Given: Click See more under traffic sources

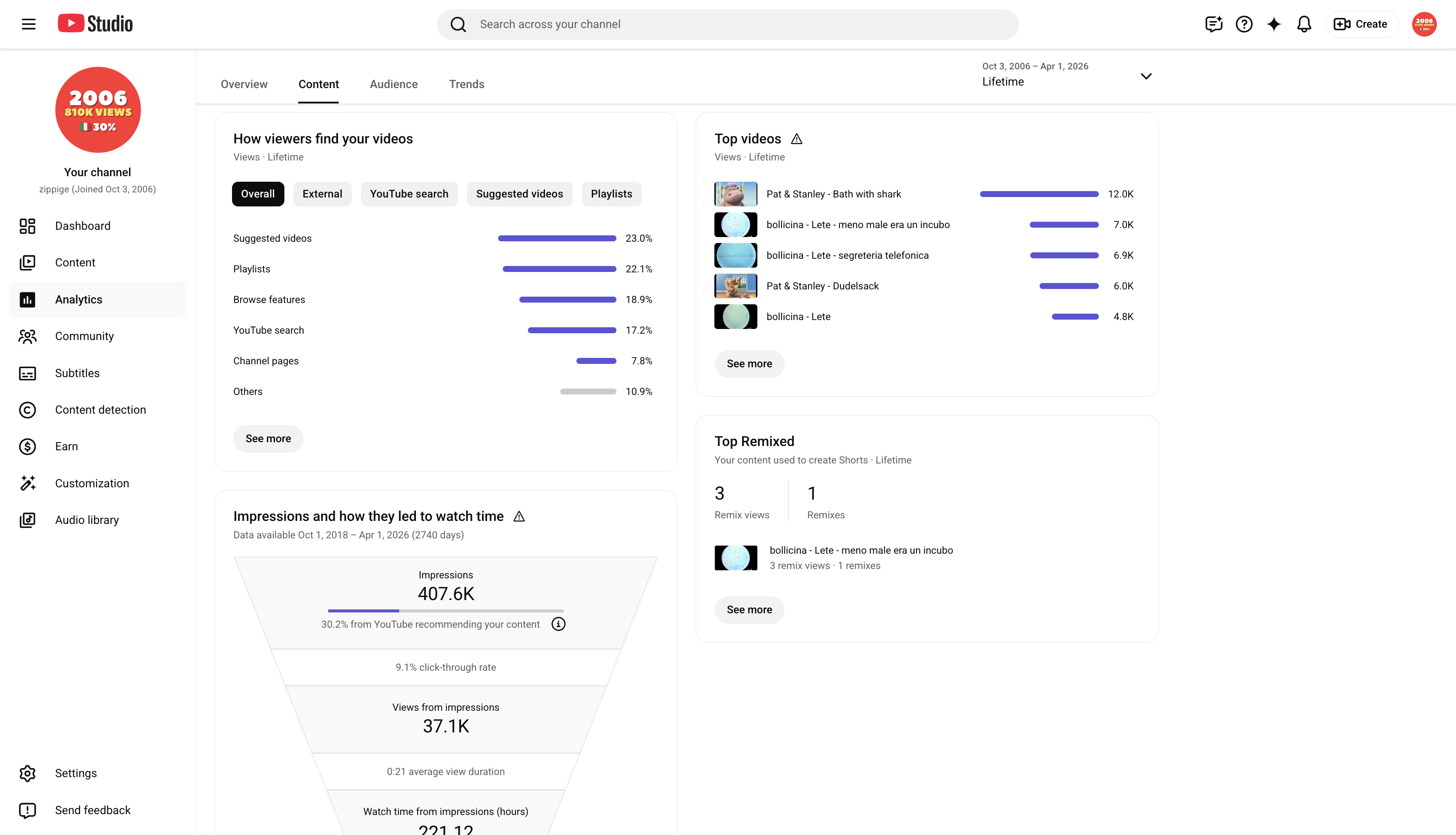Looking at the screenshot, I should click(269, 439).
